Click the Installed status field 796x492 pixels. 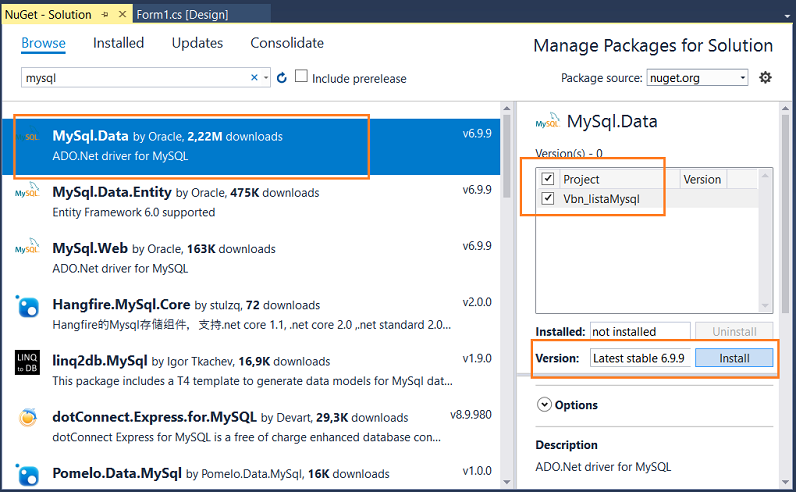tap(640, 332)
